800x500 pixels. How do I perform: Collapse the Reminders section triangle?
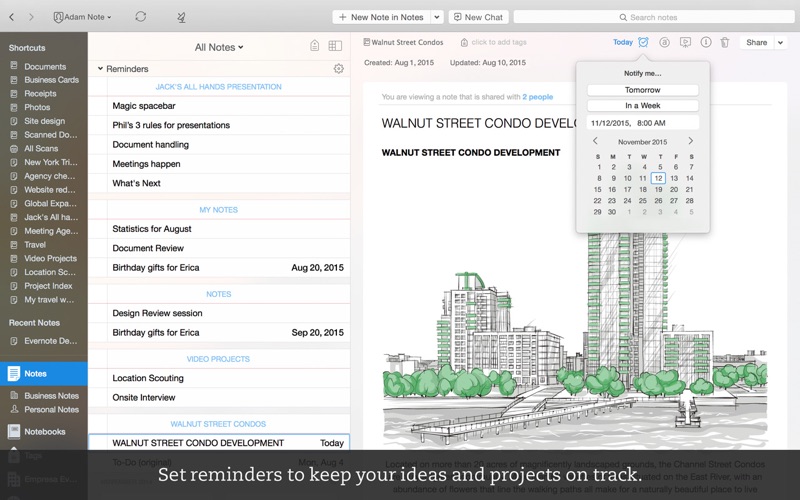[x=100, y=69]
